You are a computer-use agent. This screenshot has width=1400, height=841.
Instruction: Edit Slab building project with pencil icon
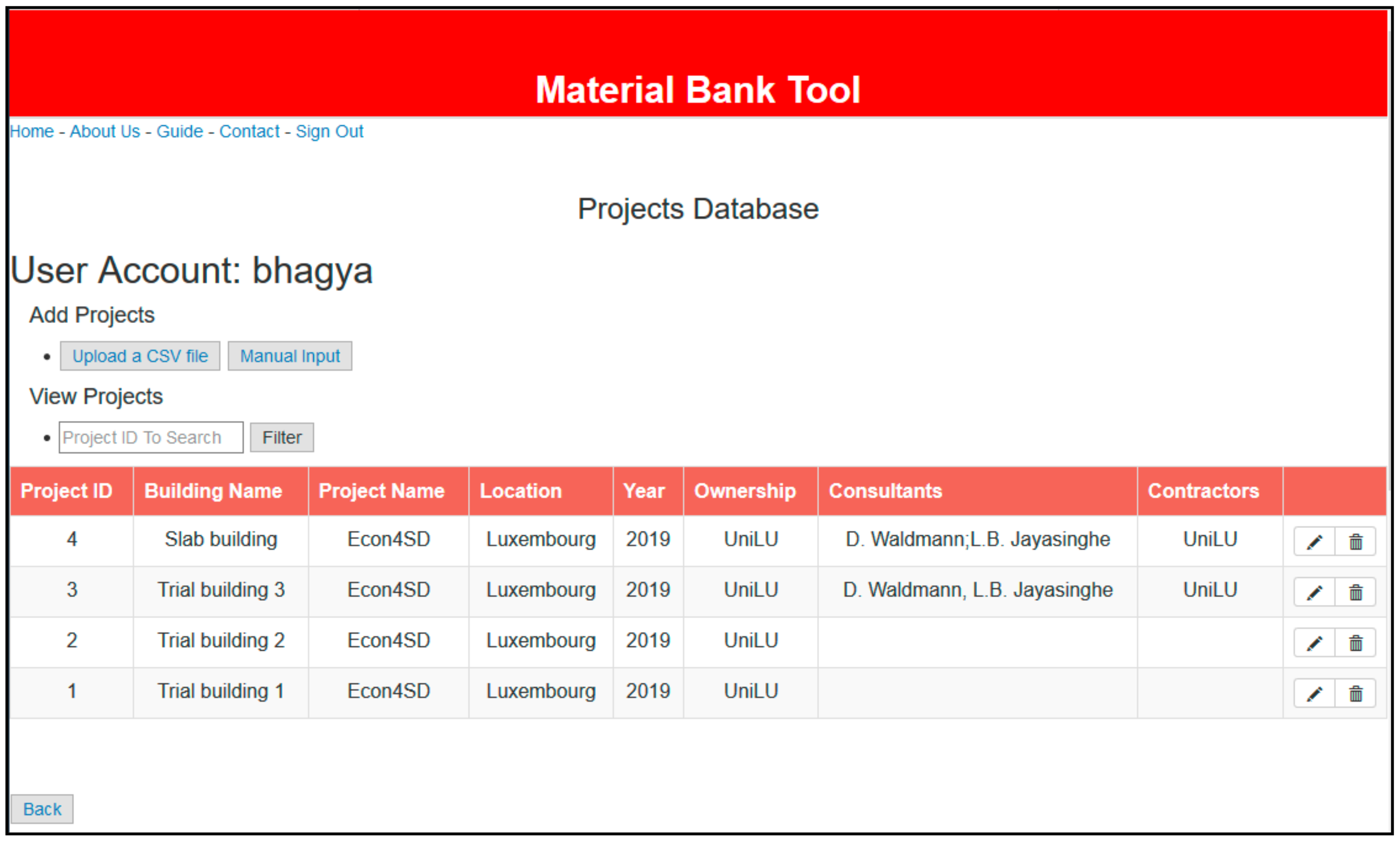click(1314, 542)
